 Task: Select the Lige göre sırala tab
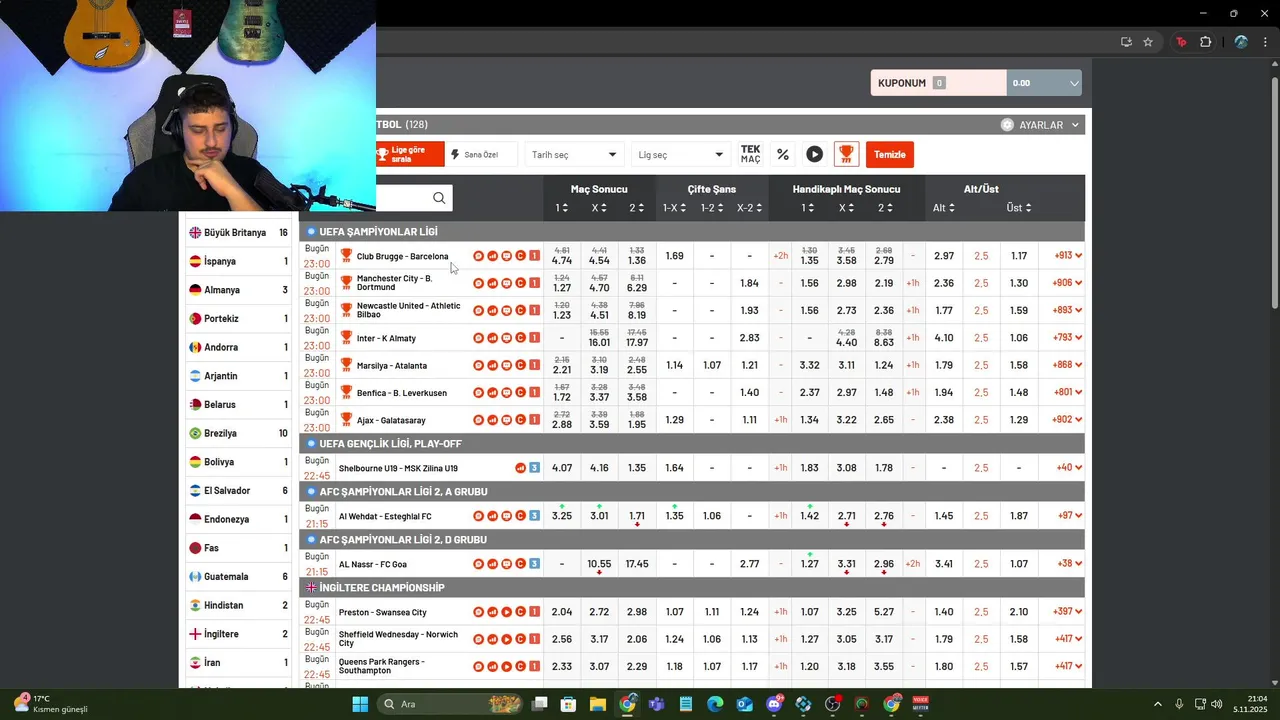click(410, 154)
